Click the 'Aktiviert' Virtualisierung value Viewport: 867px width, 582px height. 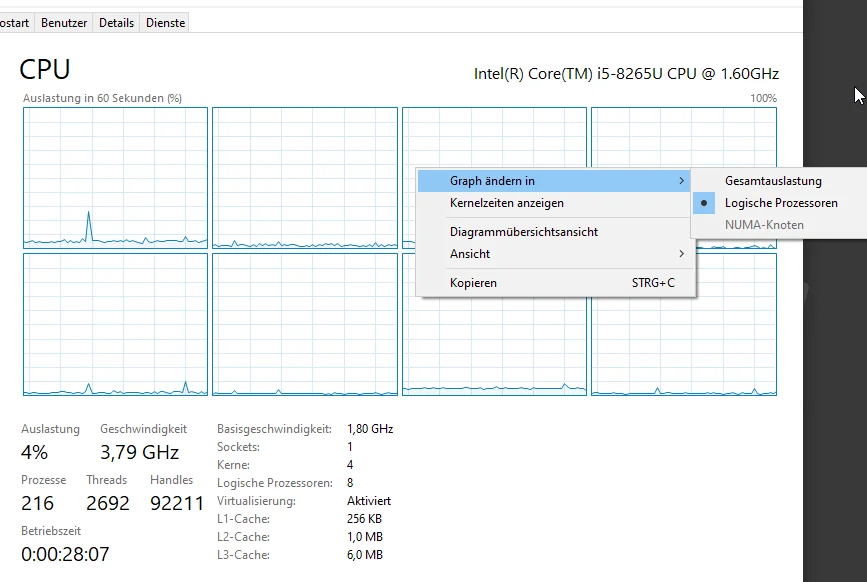[369, 501]
